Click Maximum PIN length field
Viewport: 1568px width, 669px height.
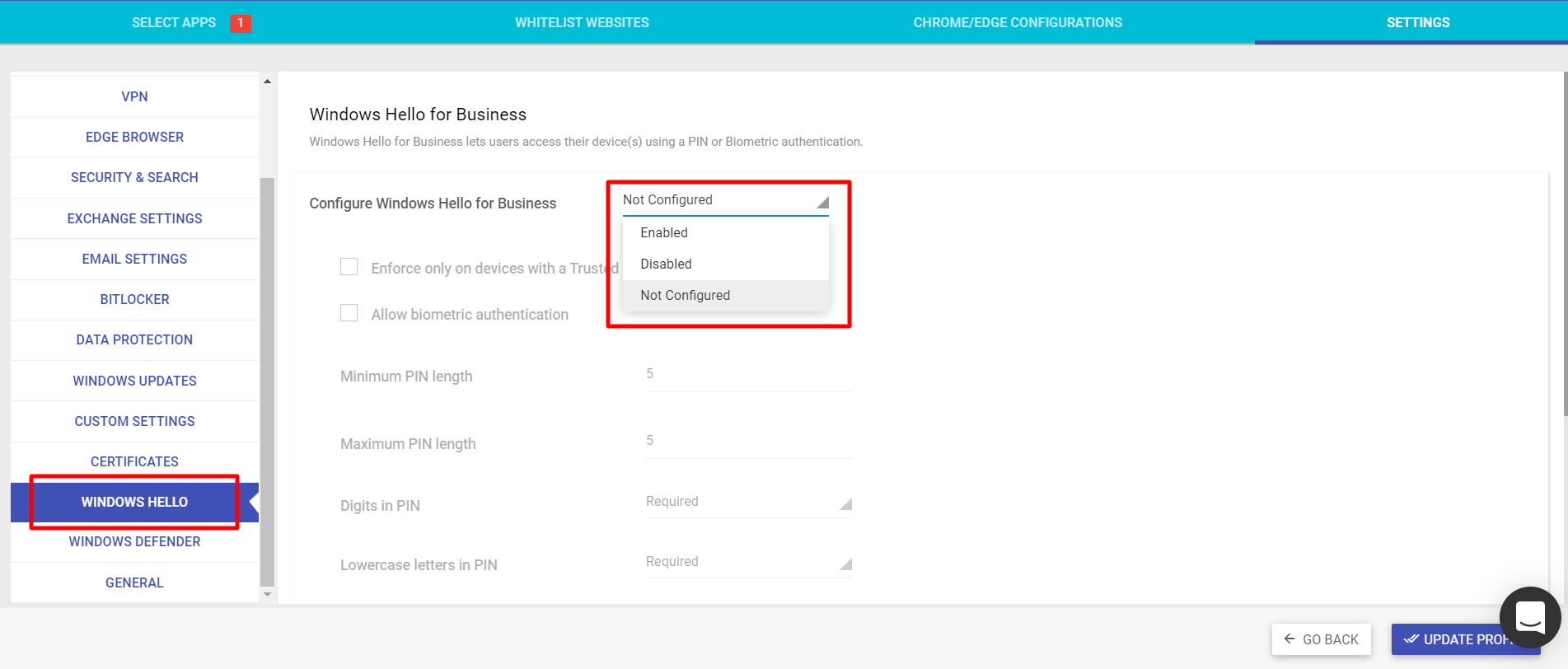(x=748, y=442)
